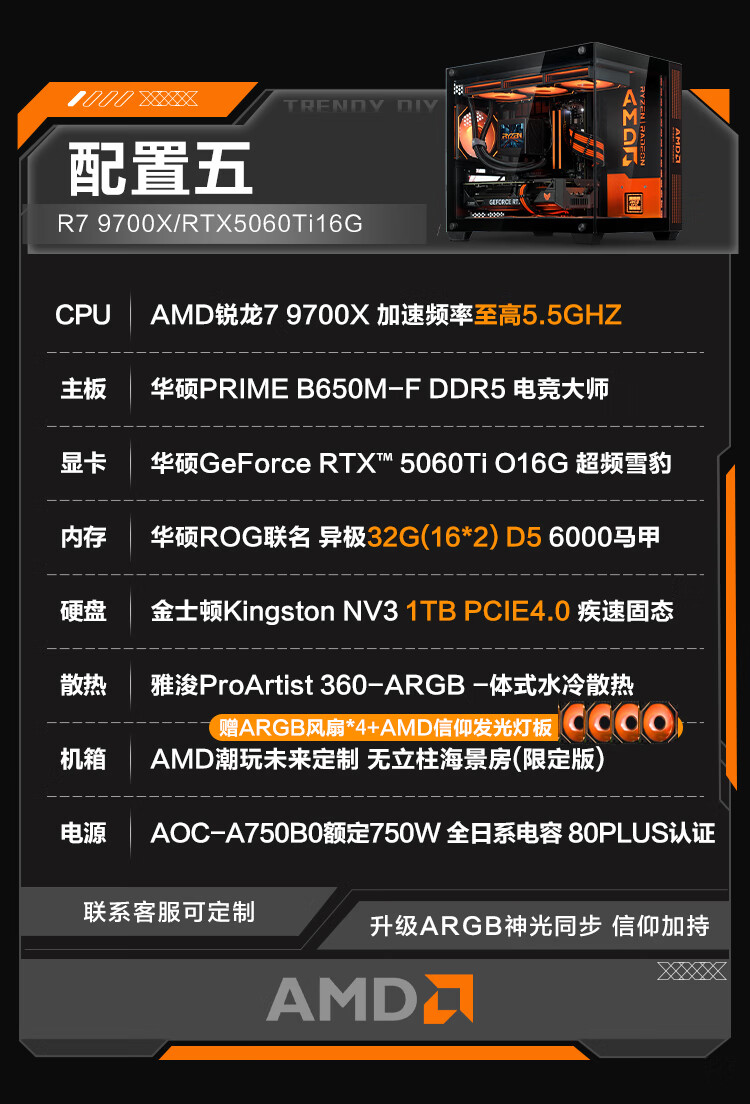Click the 主板 row with 华硕PRIME B650M-F
Viewport: 750px width, 1104px height.
[x=375, y=389]
